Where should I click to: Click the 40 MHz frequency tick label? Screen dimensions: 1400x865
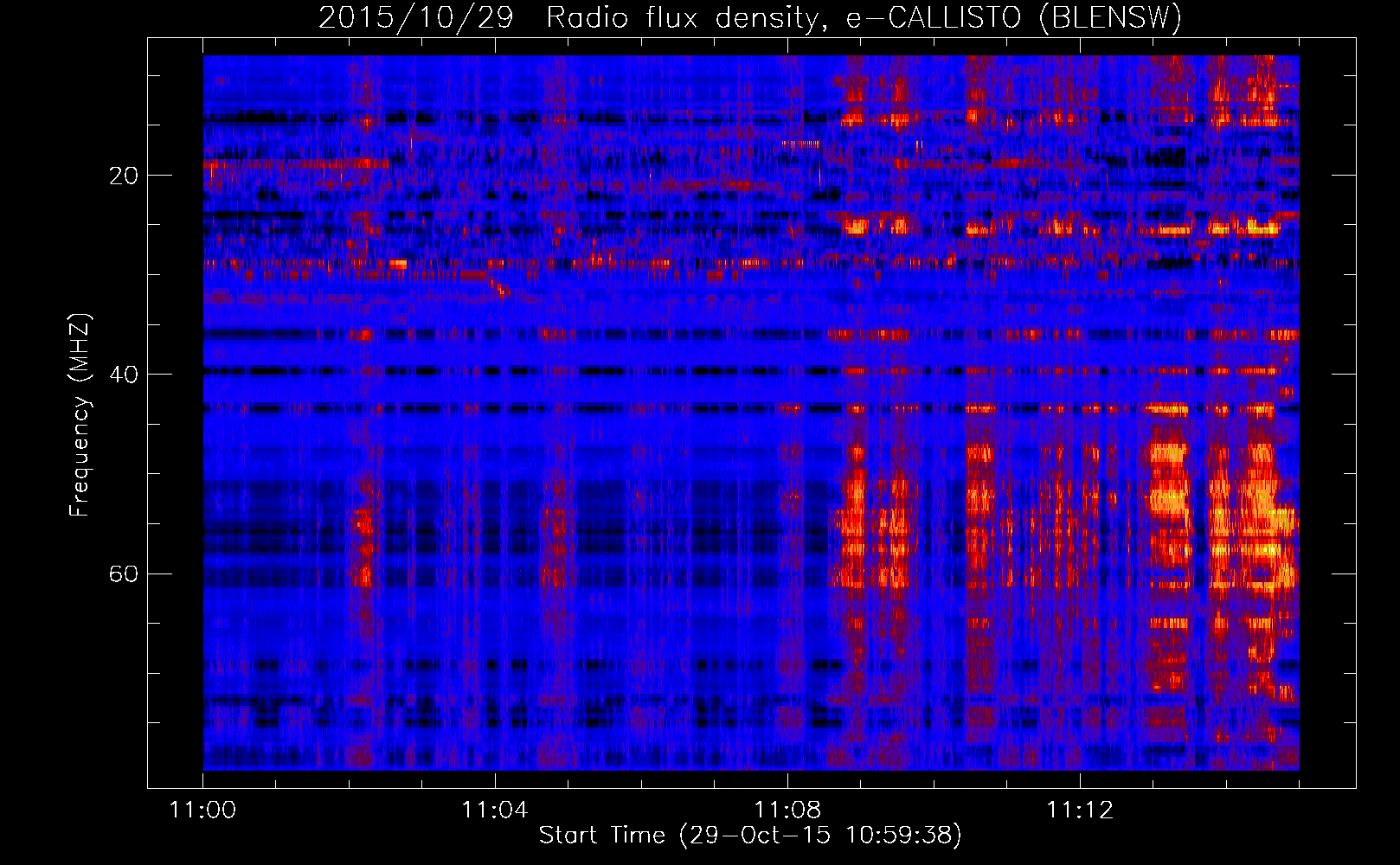124,375
